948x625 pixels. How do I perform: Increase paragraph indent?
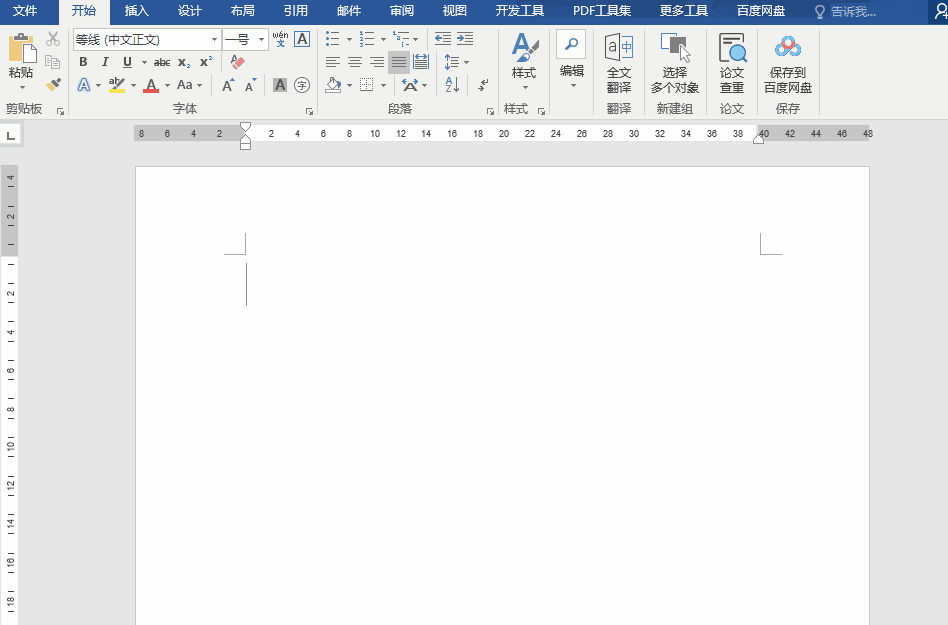(x=465, y=39)
